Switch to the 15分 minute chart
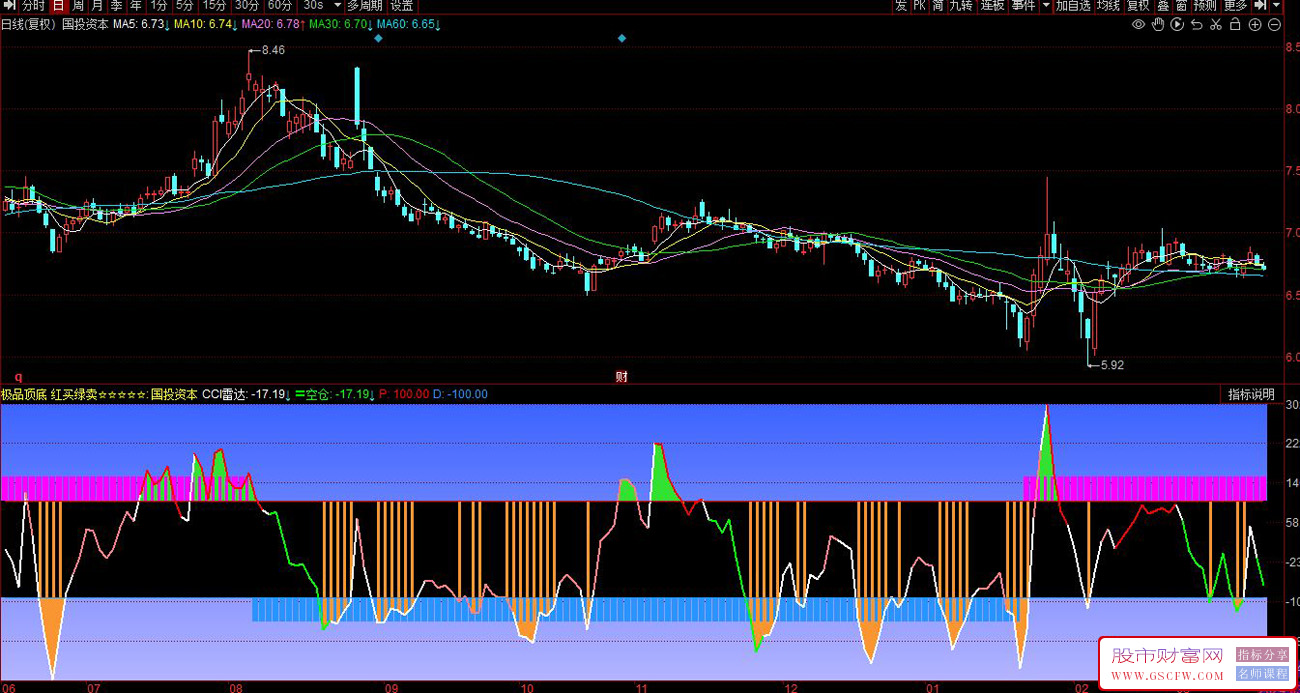 (x=215, y=5)
